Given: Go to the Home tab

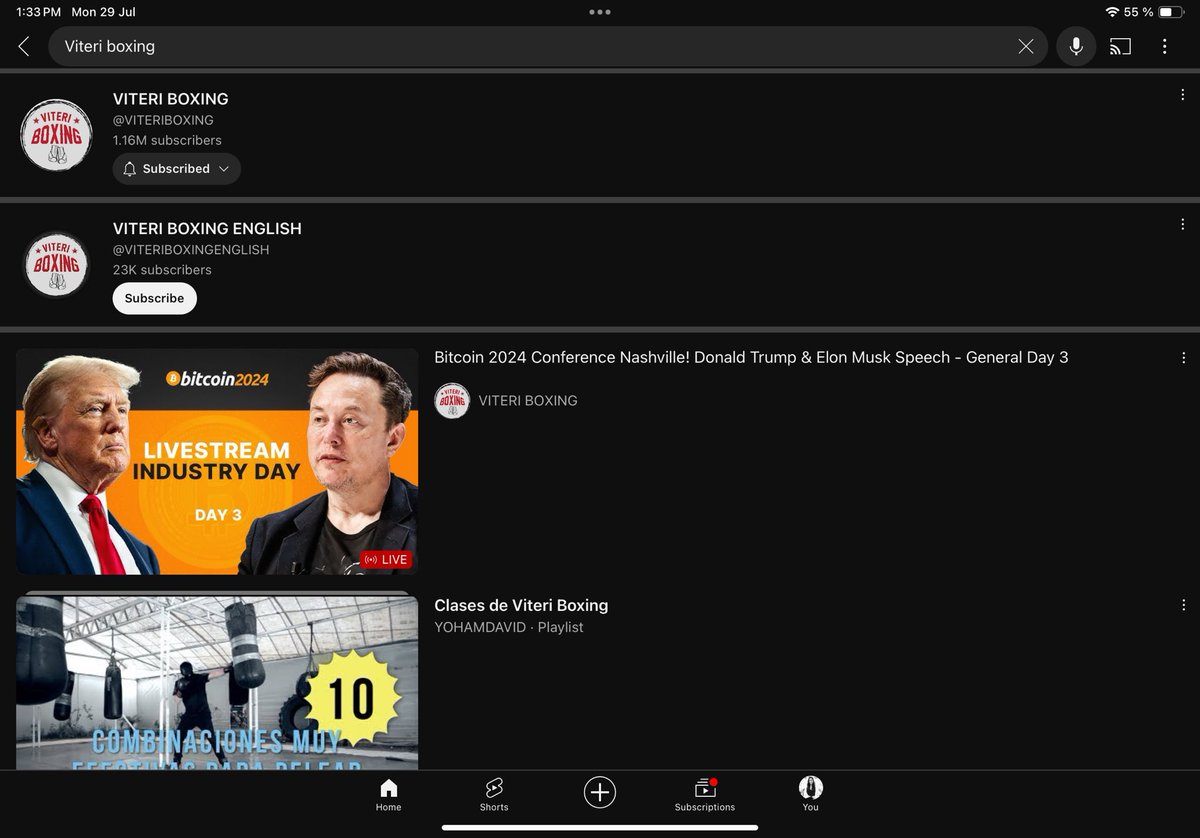Looking at the screenshot, I should pos(389,795).
